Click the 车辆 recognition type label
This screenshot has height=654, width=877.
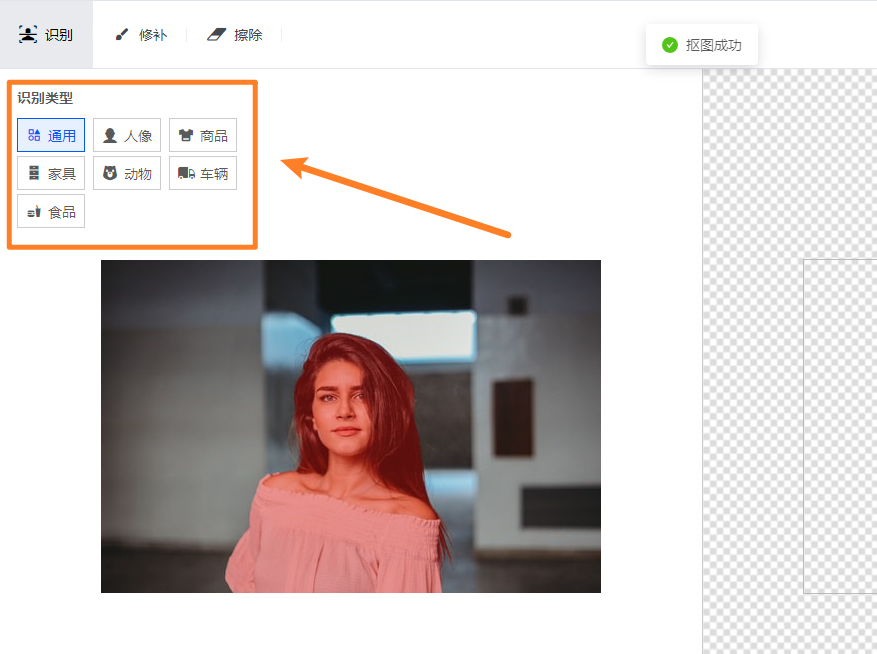coord(214,174)
